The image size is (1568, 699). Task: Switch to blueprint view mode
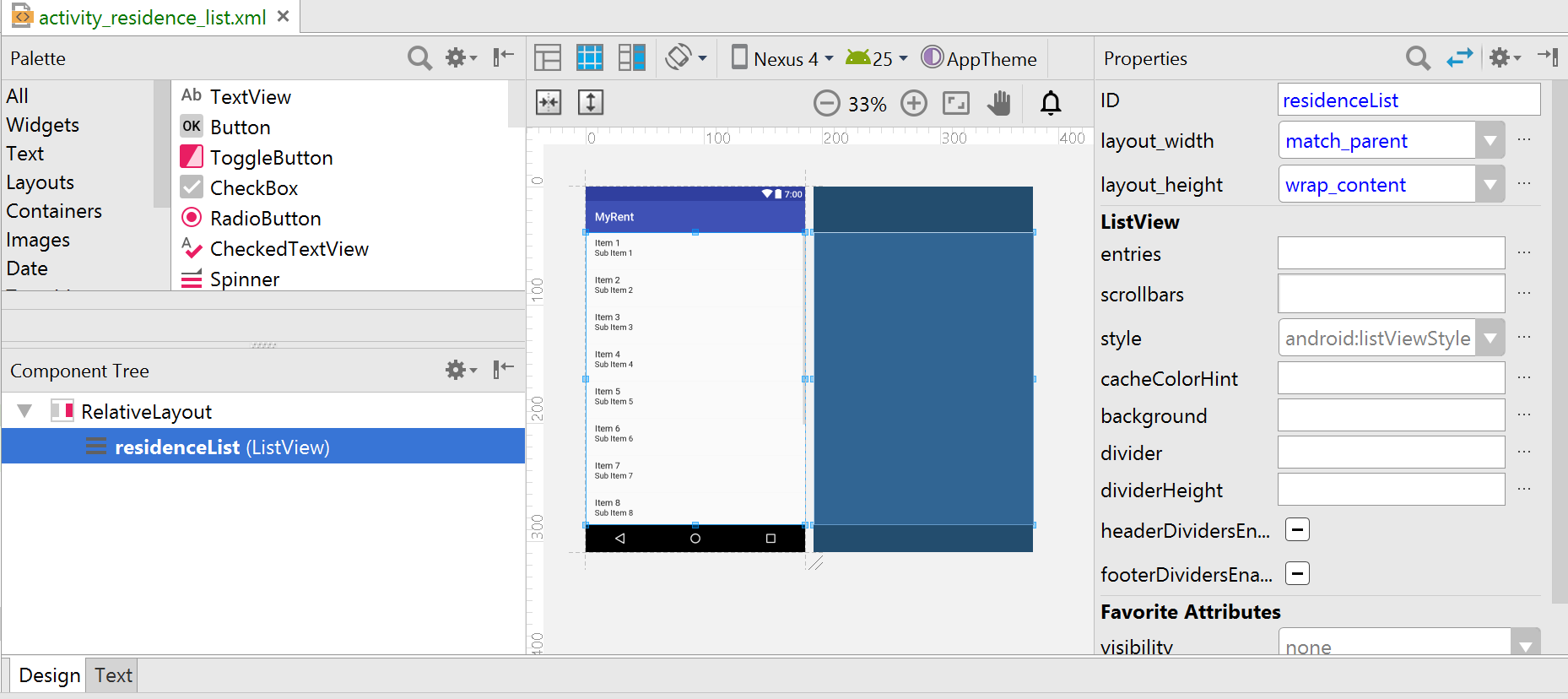coord(589,58)
